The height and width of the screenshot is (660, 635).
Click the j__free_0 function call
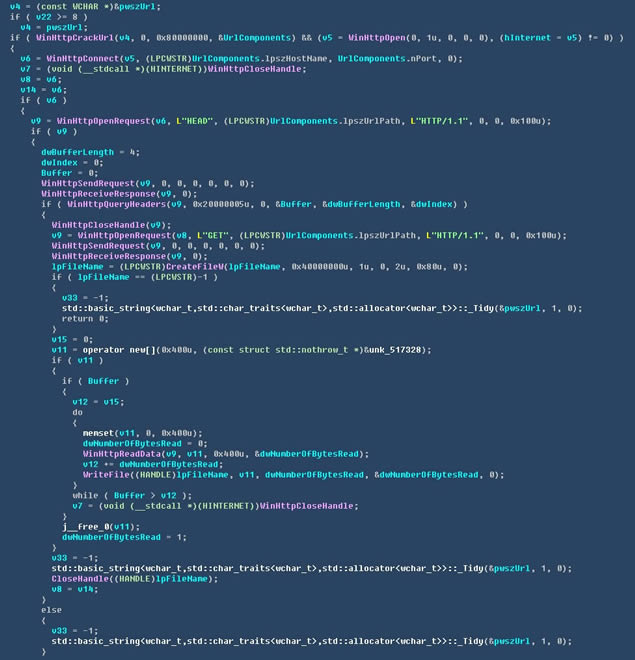(84, 527)
